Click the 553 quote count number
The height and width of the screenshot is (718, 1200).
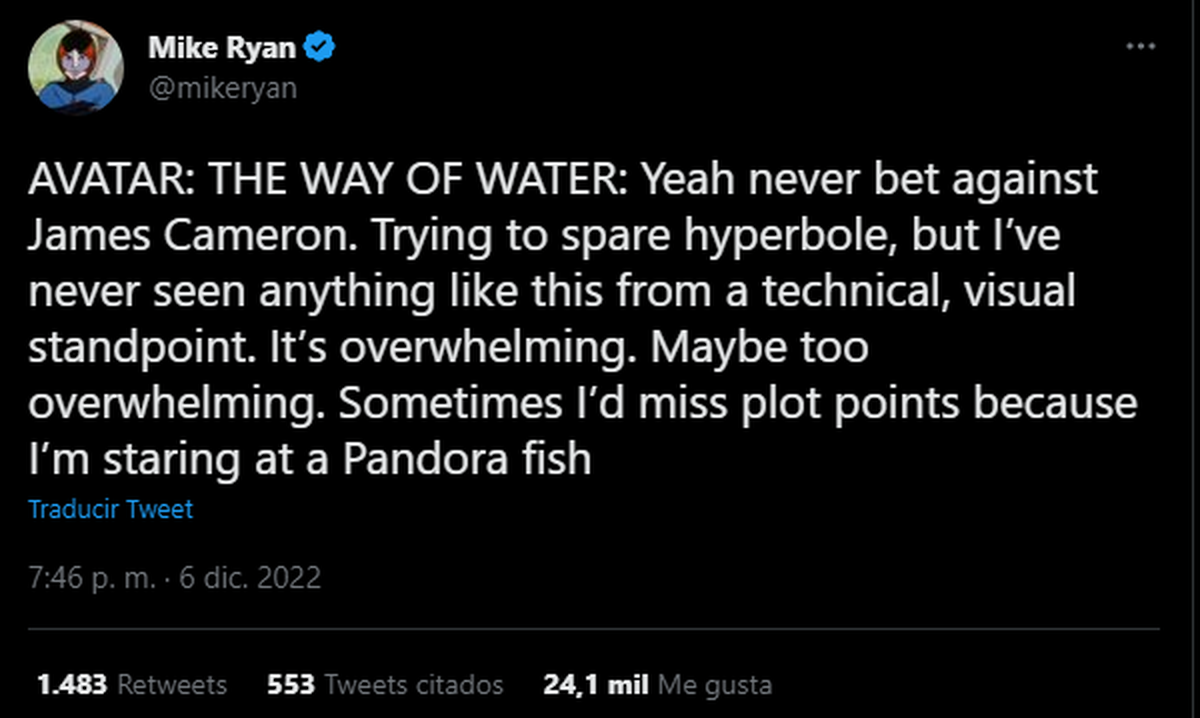292,685
